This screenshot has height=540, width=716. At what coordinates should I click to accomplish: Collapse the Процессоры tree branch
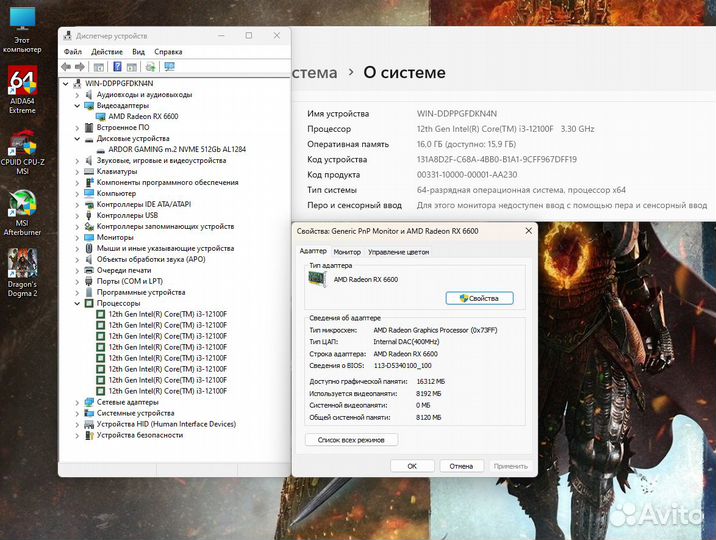tap(77, 303)
